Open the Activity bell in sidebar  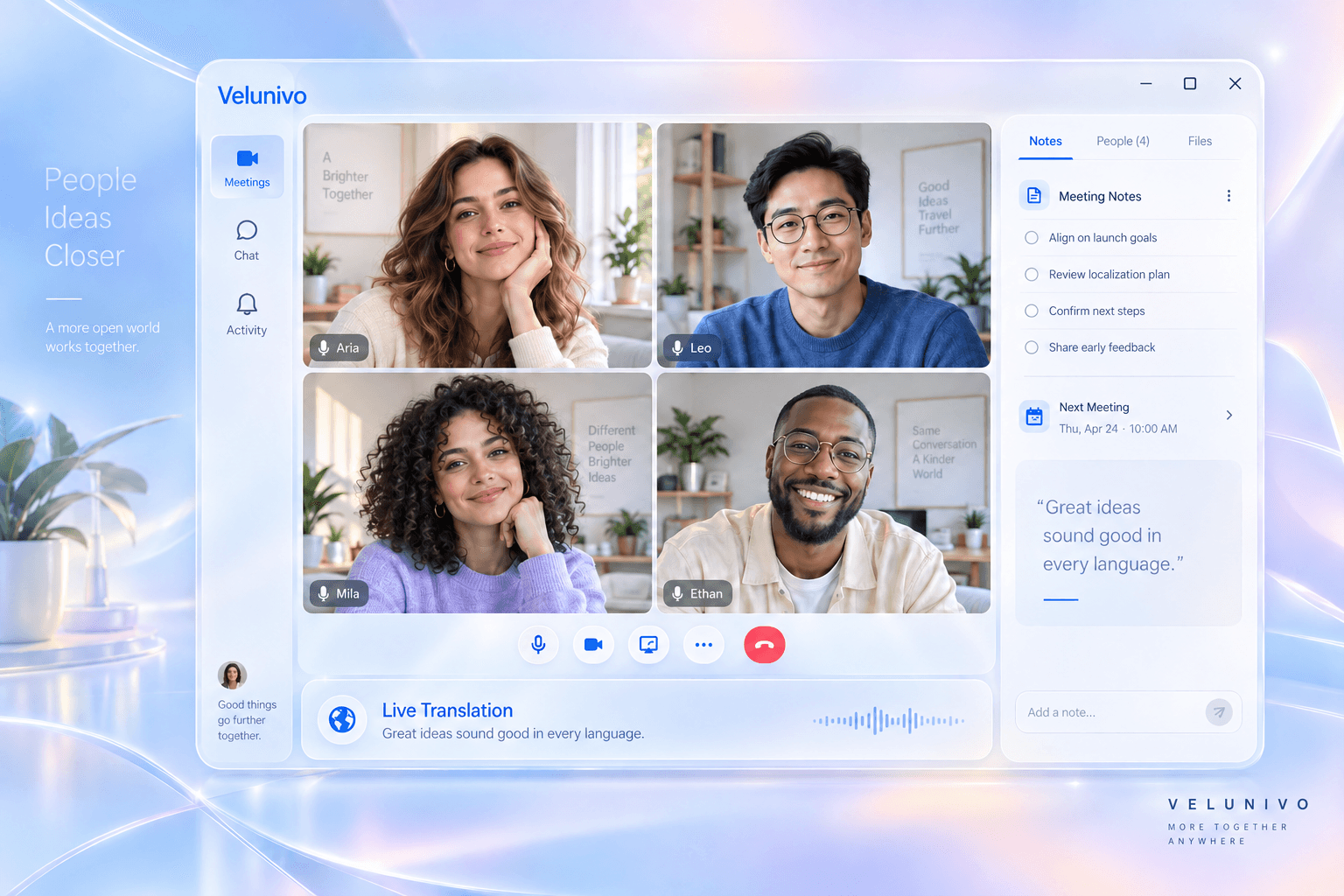coord(247,315)
